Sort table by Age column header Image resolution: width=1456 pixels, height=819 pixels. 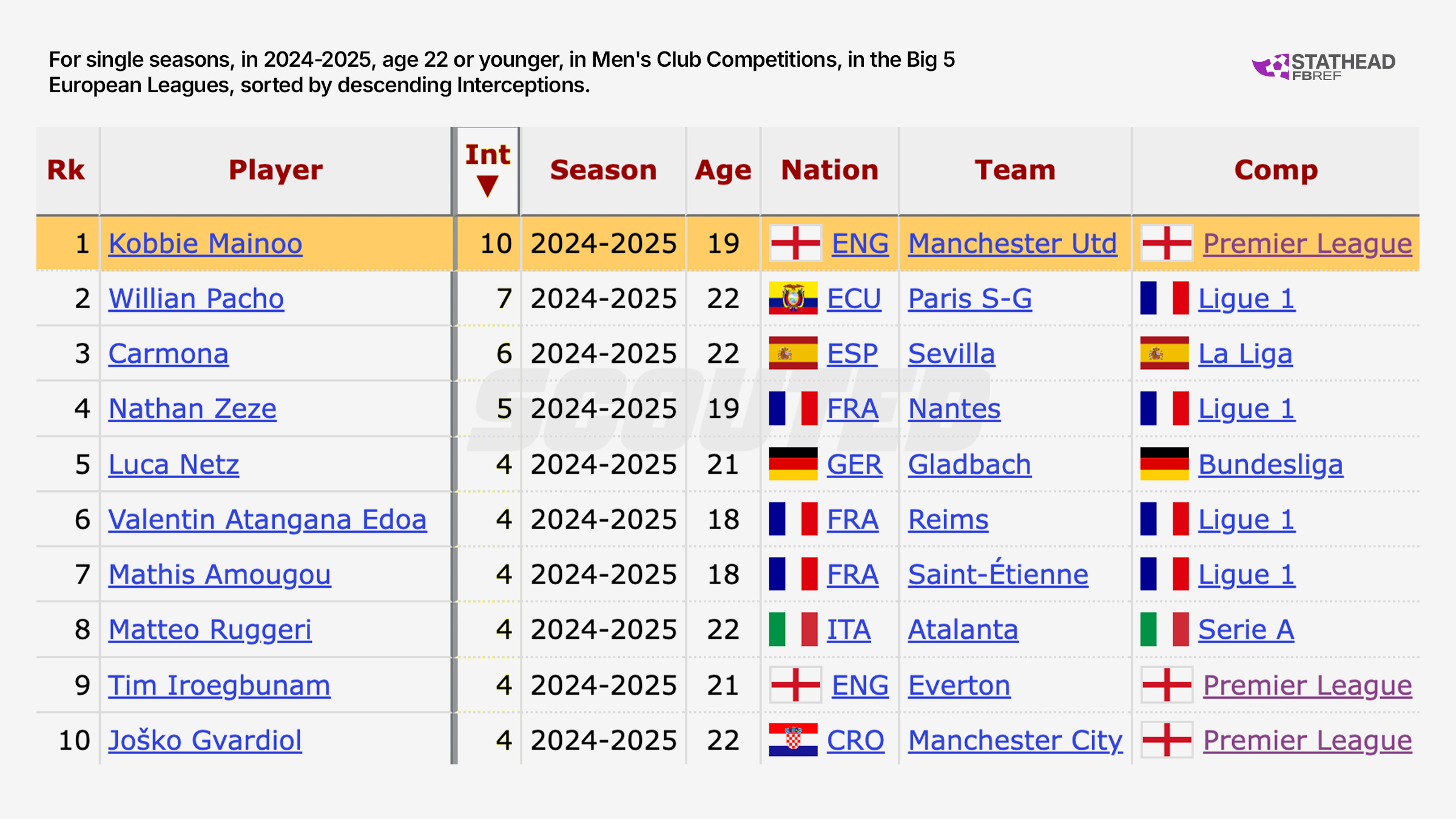pyautogui.click(x=723, y=170)
